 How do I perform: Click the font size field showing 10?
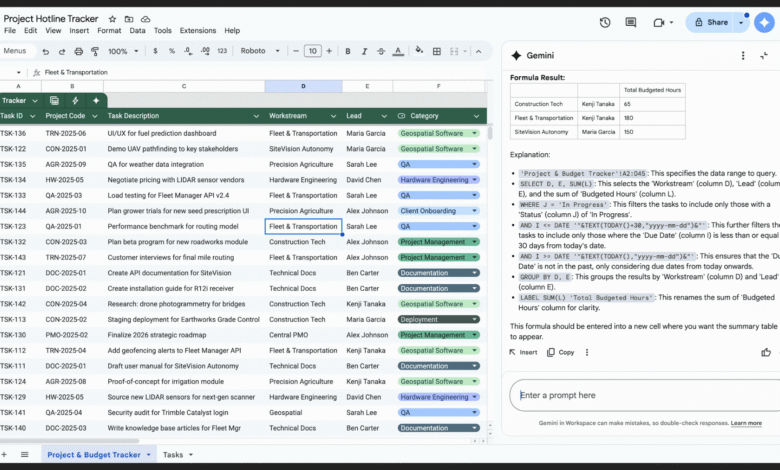[312, 51]
